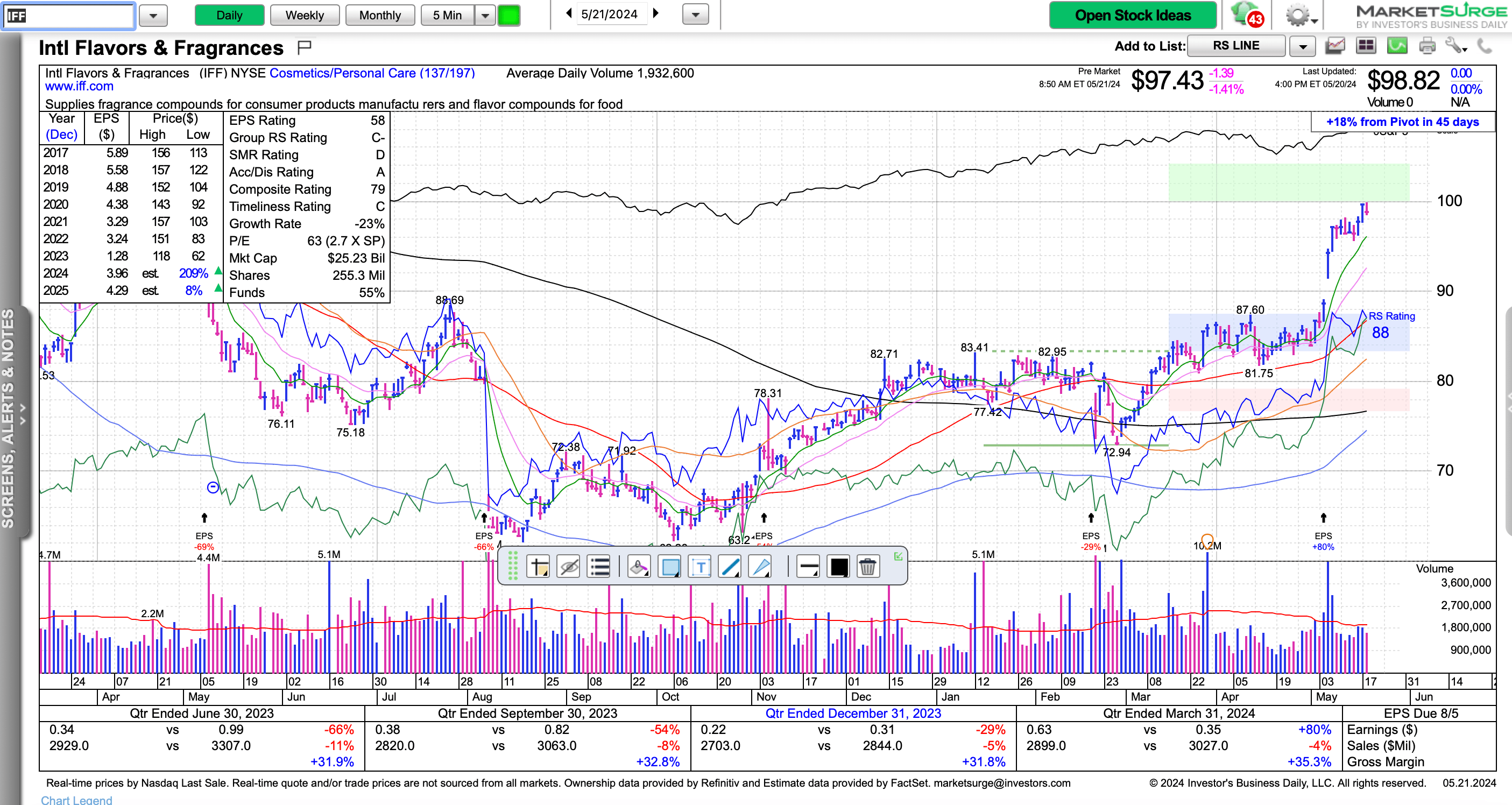Open the 5 Min interval dropdown arrow

[485, 15]
